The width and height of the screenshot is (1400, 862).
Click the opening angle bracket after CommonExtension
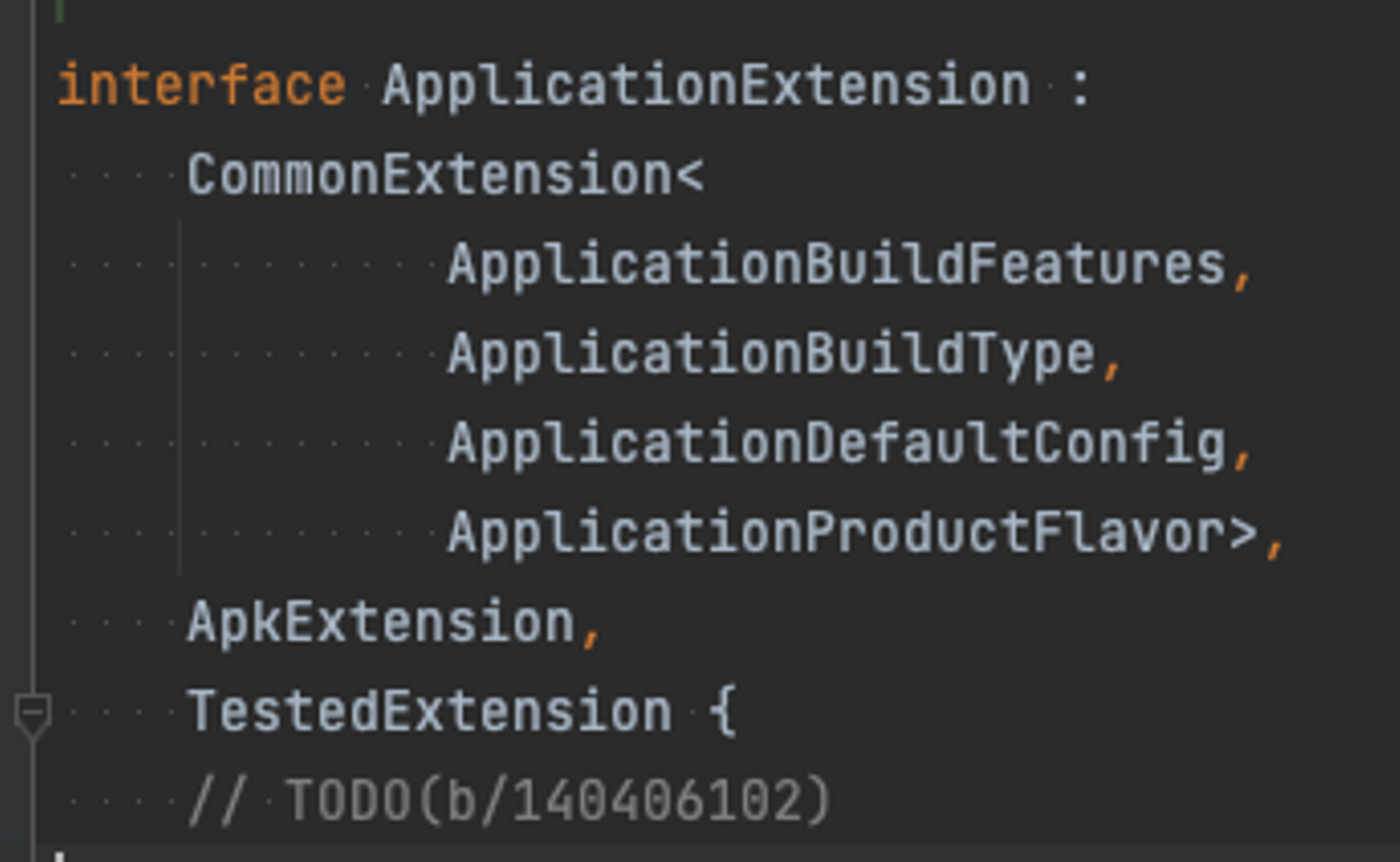tap(689, 176)
